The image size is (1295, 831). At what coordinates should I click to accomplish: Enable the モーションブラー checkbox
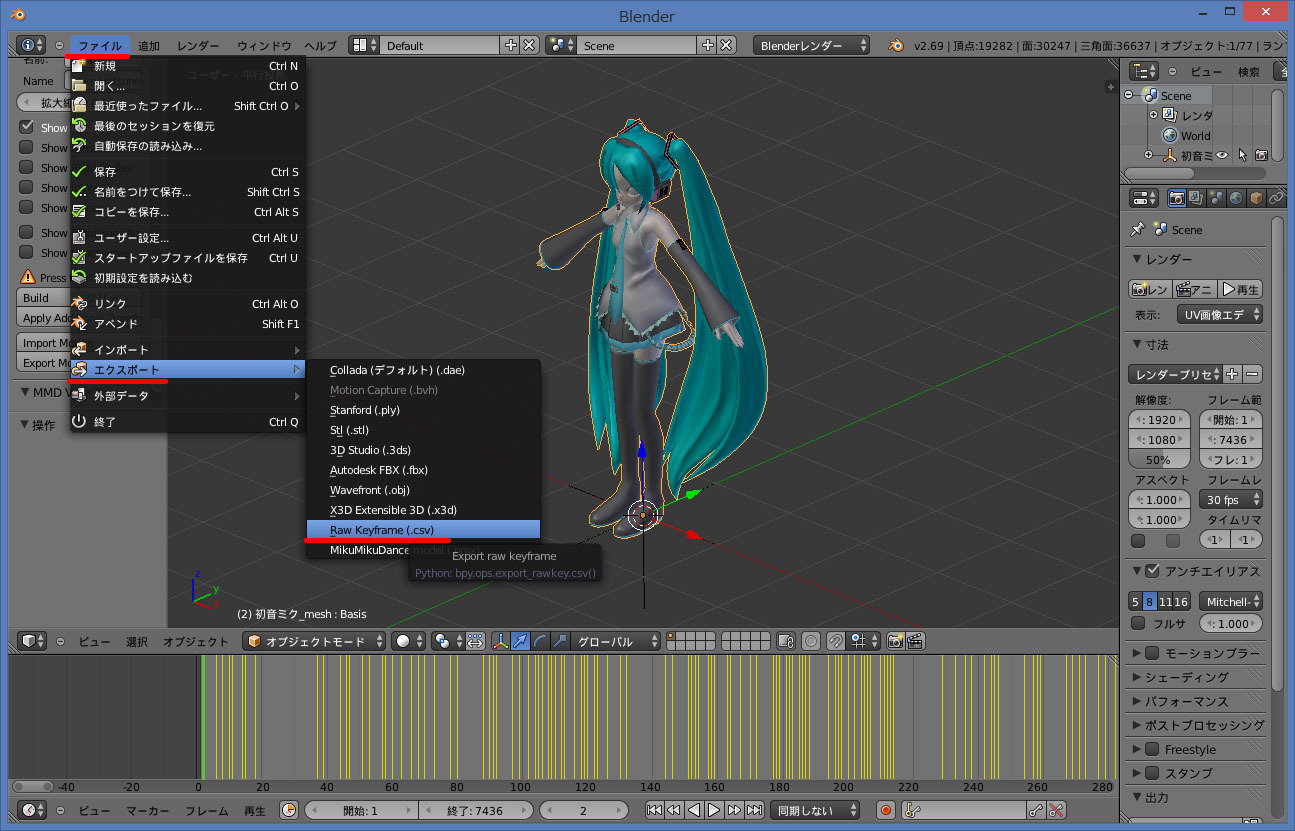(x=1152, y=653)
